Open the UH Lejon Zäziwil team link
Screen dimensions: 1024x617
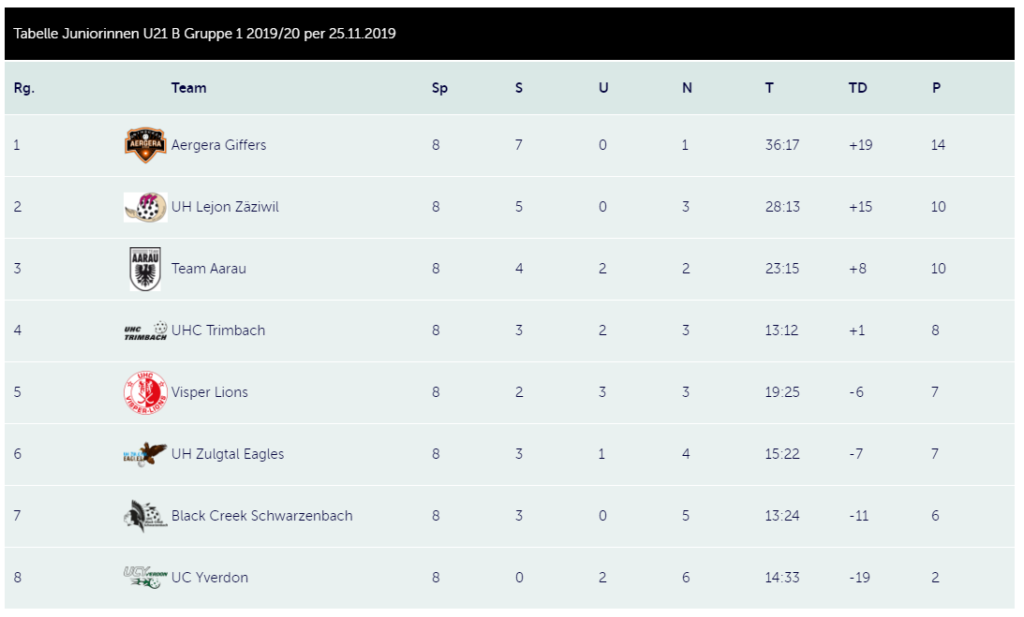pos(225,207)
